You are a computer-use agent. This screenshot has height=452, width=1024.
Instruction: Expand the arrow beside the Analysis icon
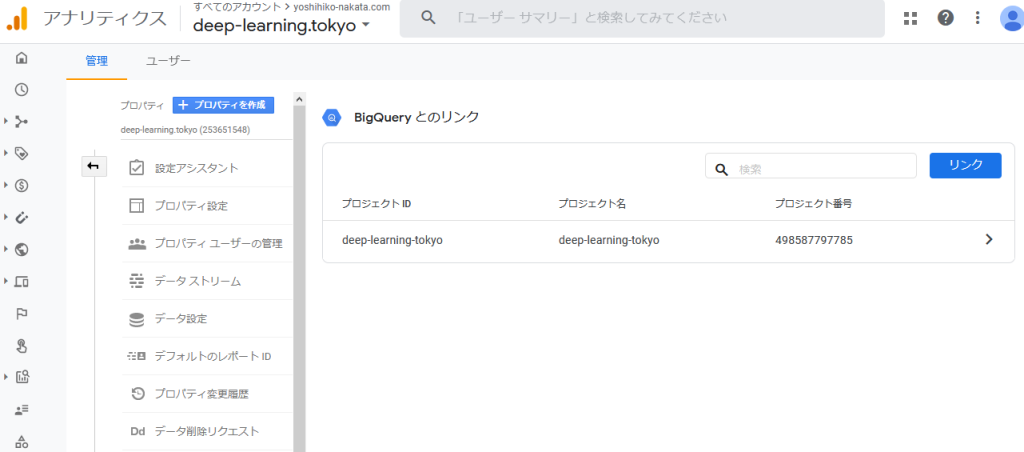coord(6,377)
